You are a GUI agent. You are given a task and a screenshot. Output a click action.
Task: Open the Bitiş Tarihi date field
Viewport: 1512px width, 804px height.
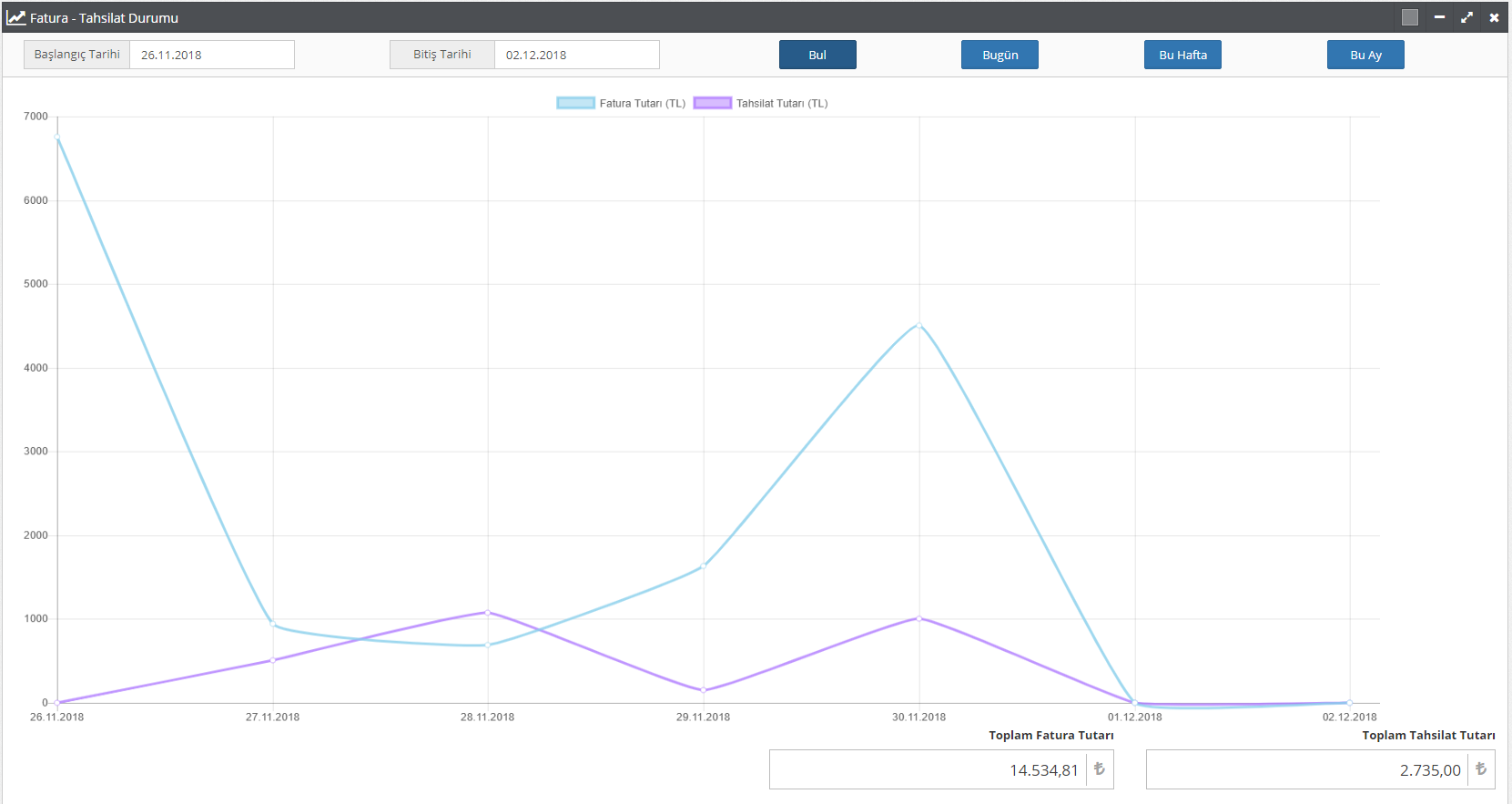coord(576,55)
